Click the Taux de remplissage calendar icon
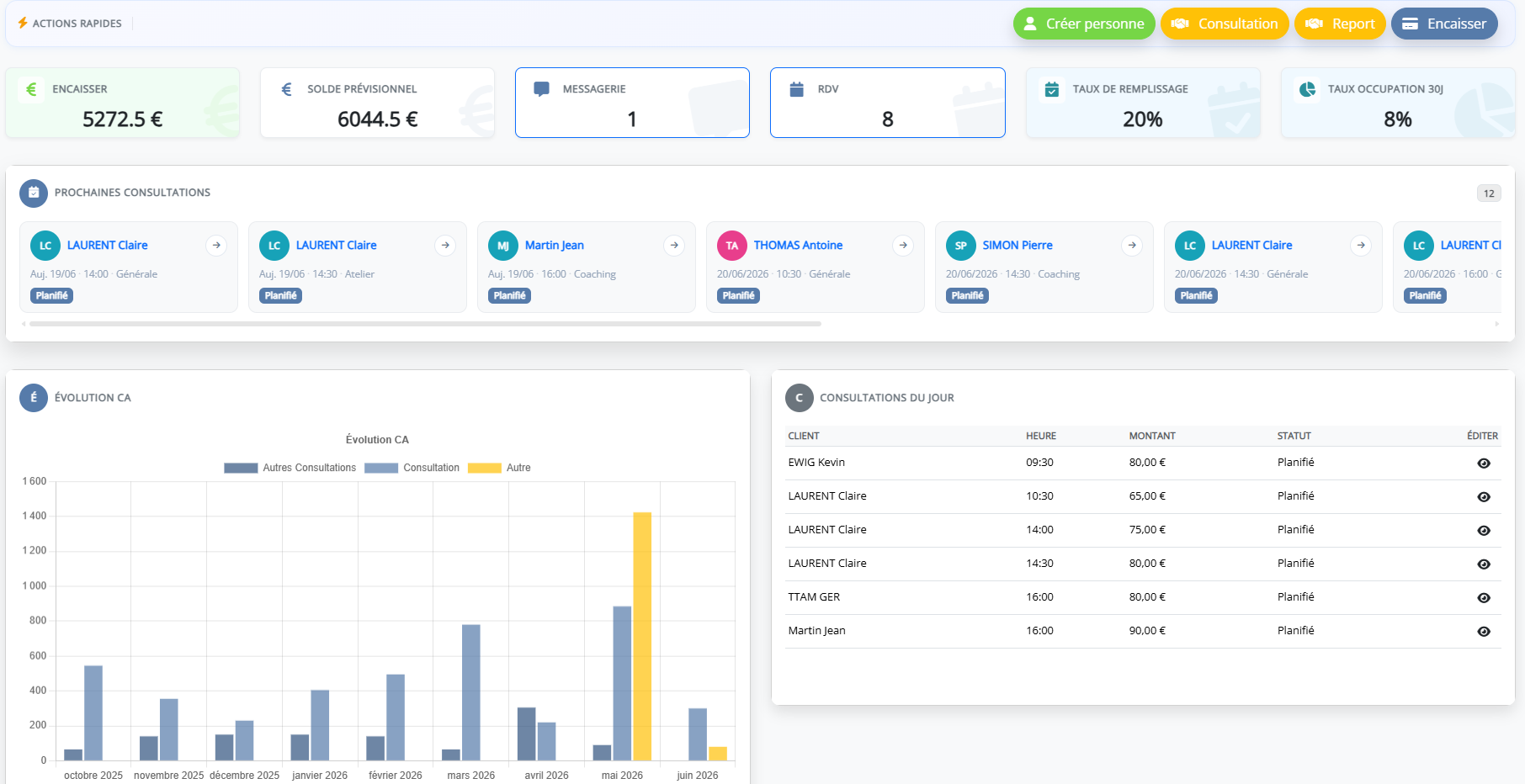The height and width of the screenshot is (784, 1525). tap(1052, 89)
